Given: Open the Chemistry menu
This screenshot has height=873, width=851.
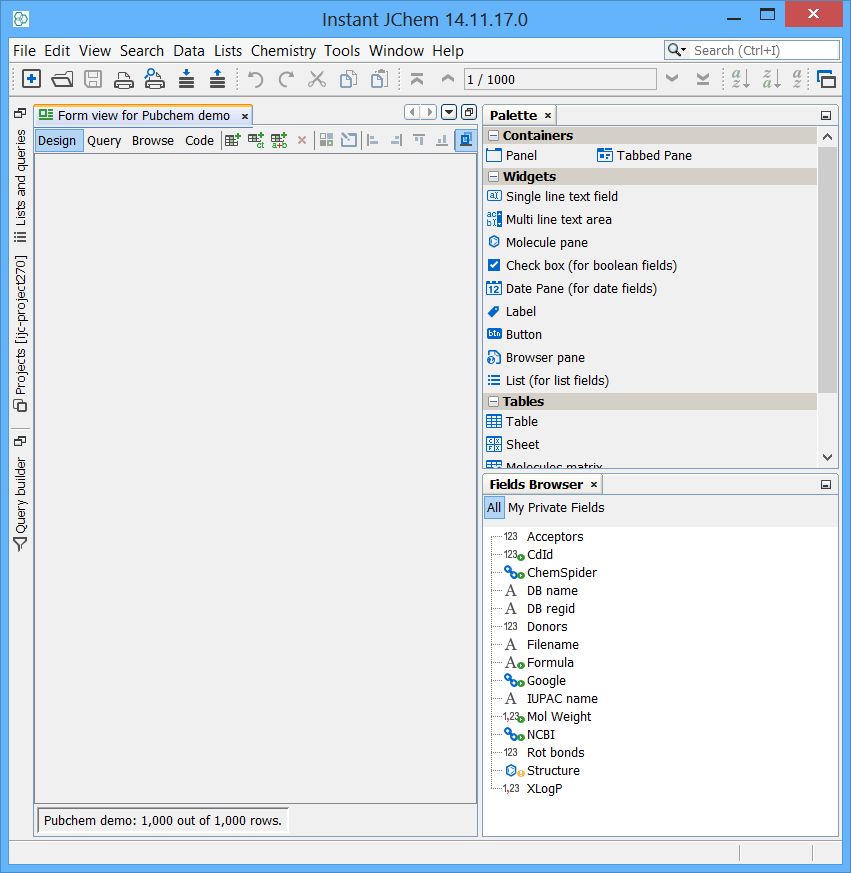Looking at the screenshot, I should (x=283, y=50).
